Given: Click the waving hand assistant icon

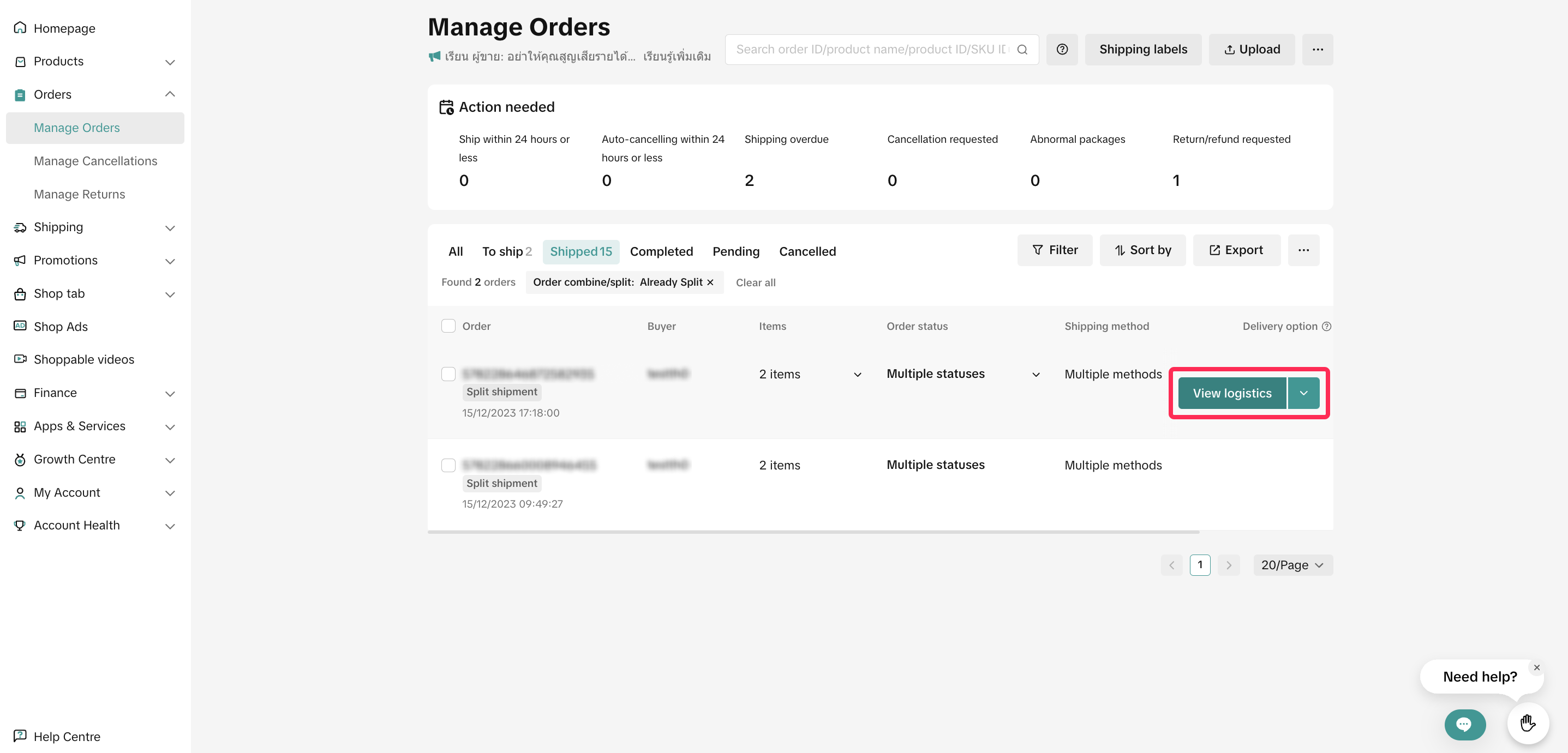Looking at the screenshot, I should (1527, 722).
